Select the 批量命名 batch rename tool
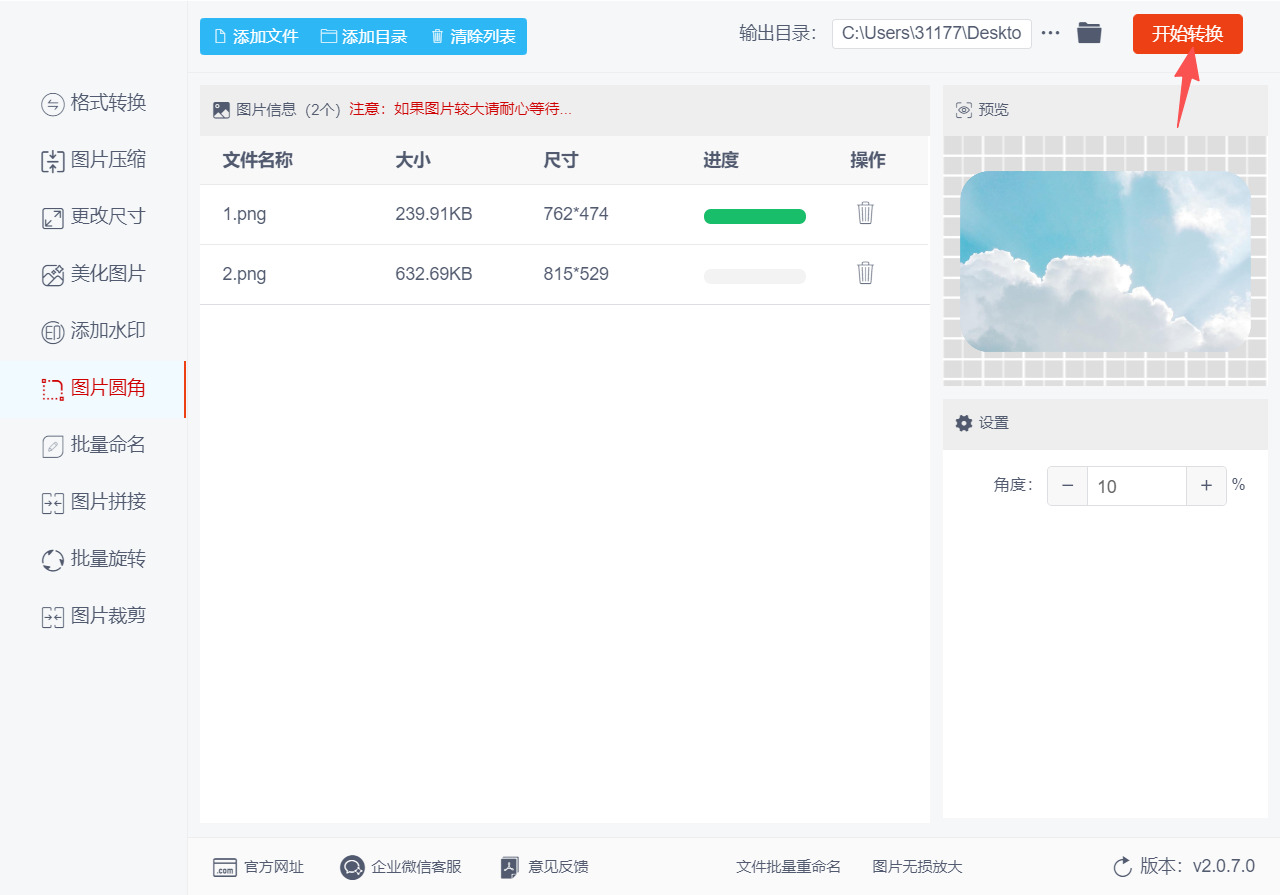The height and width of the screenshot is (895, 1280). 95,445
